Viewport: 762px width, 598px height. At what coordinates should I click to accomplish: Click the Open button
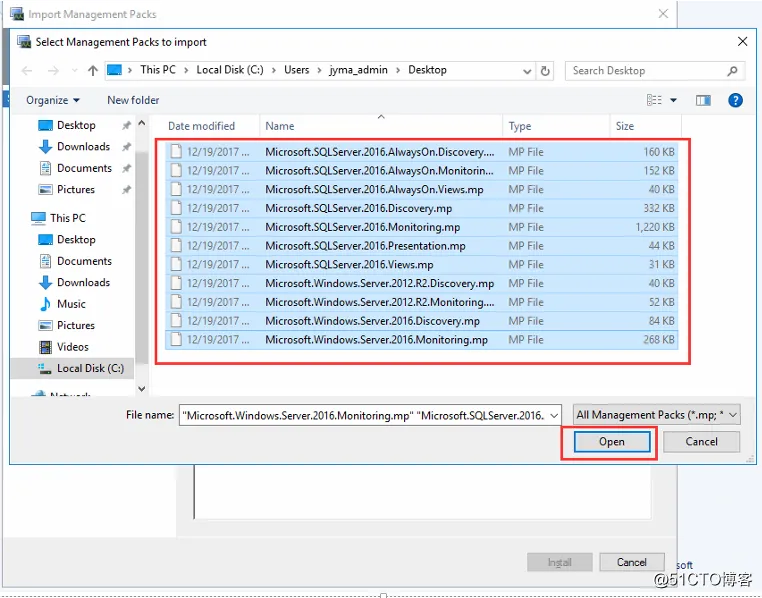tap(611, 442)
